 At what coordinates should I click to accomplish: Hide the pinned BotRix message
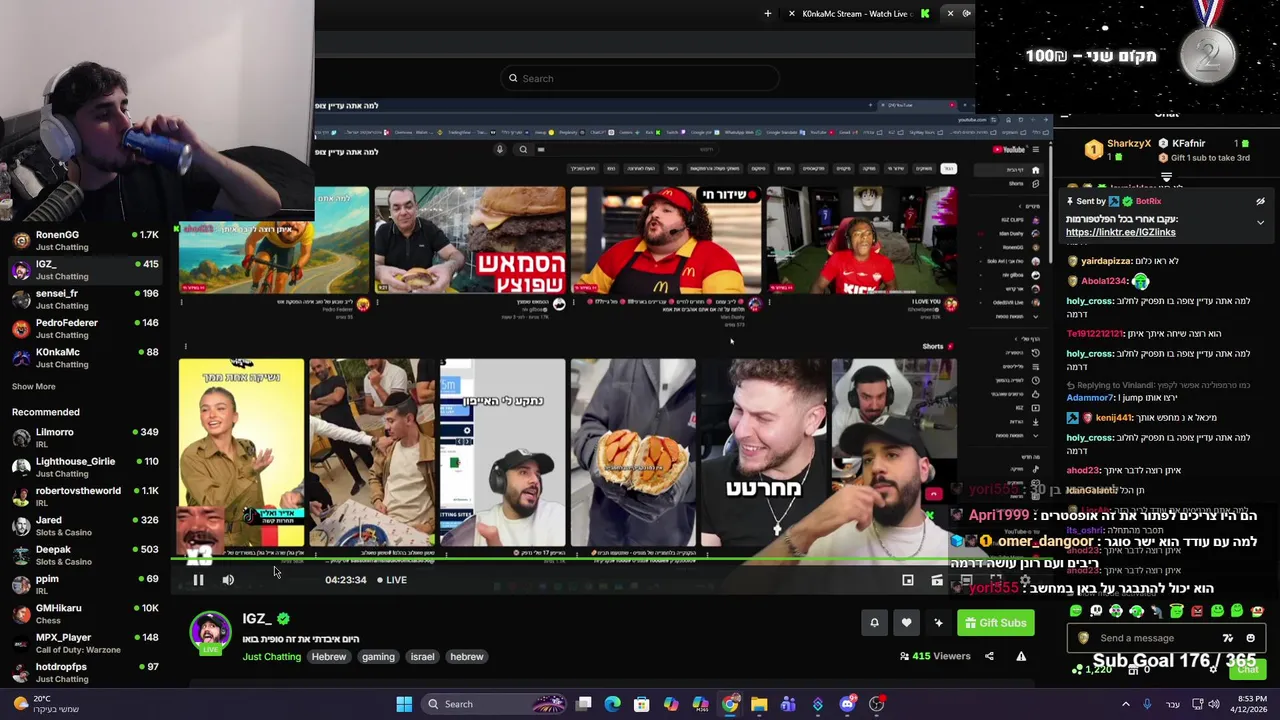tap(1260, 201)
